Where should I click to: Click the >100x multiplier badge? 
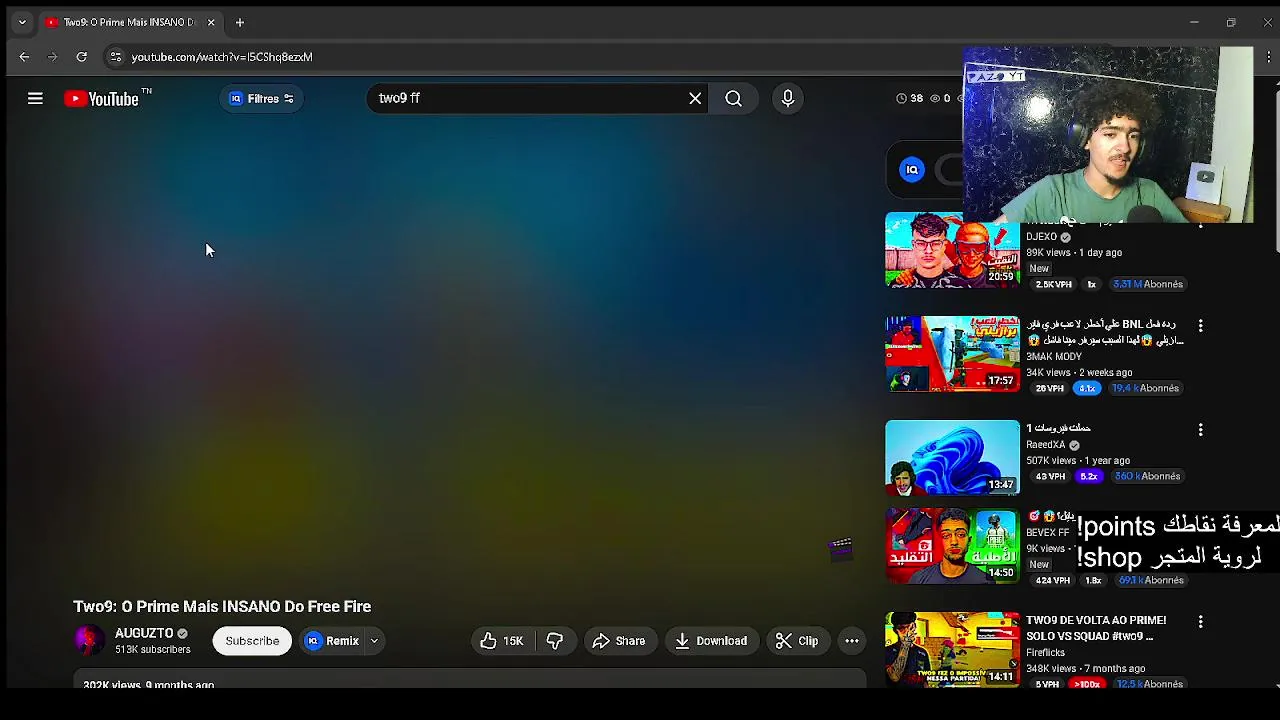point(1086,684)
